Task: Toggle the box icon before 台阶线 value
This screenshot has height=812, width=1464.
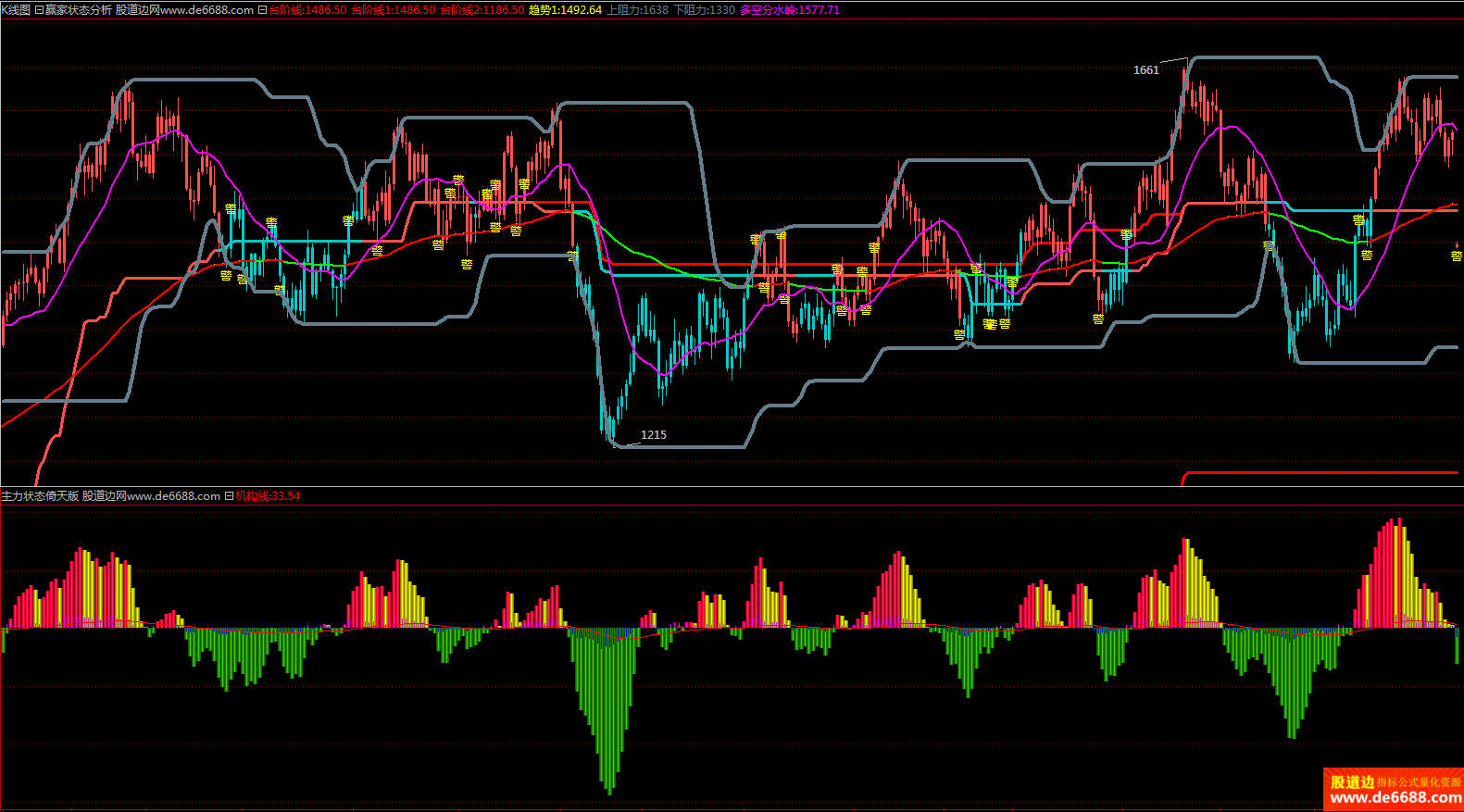Action: 263,10
